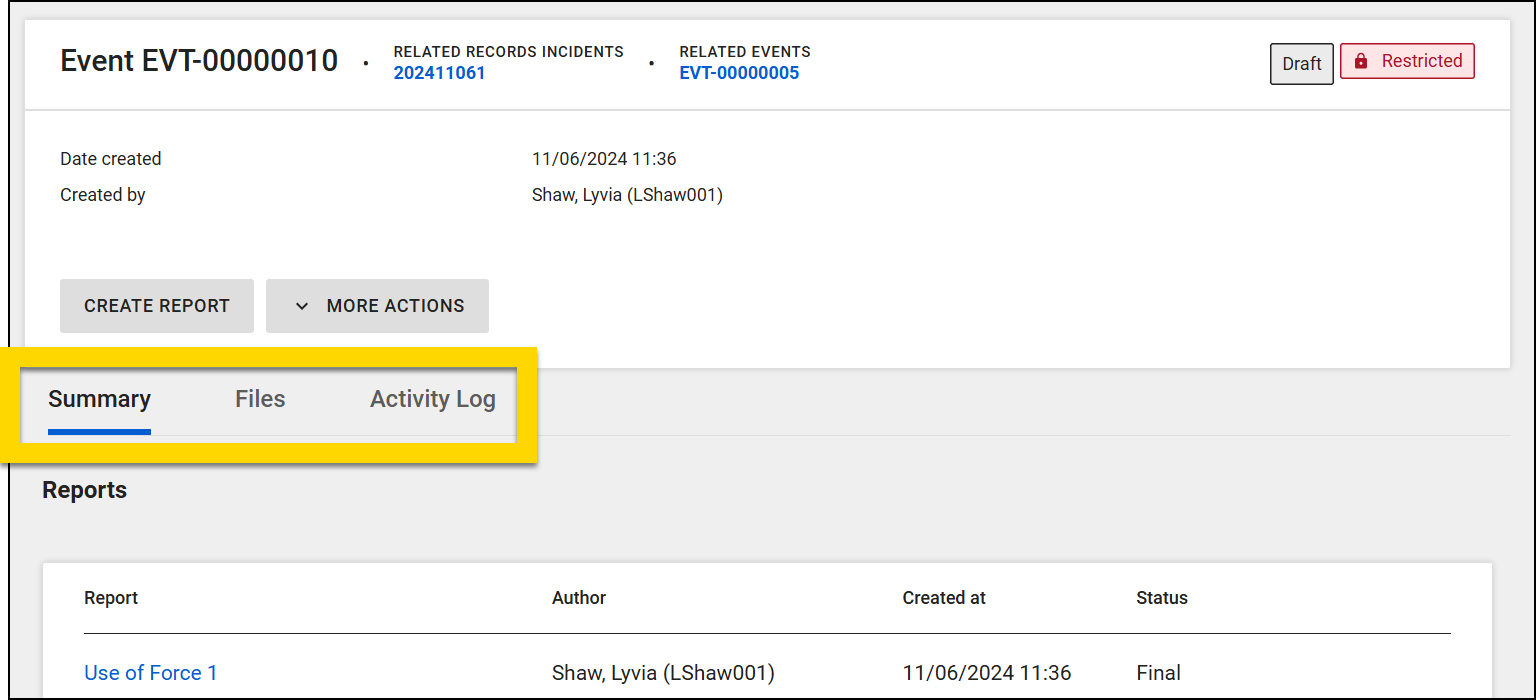Click the Status column header

point(1161,597)
